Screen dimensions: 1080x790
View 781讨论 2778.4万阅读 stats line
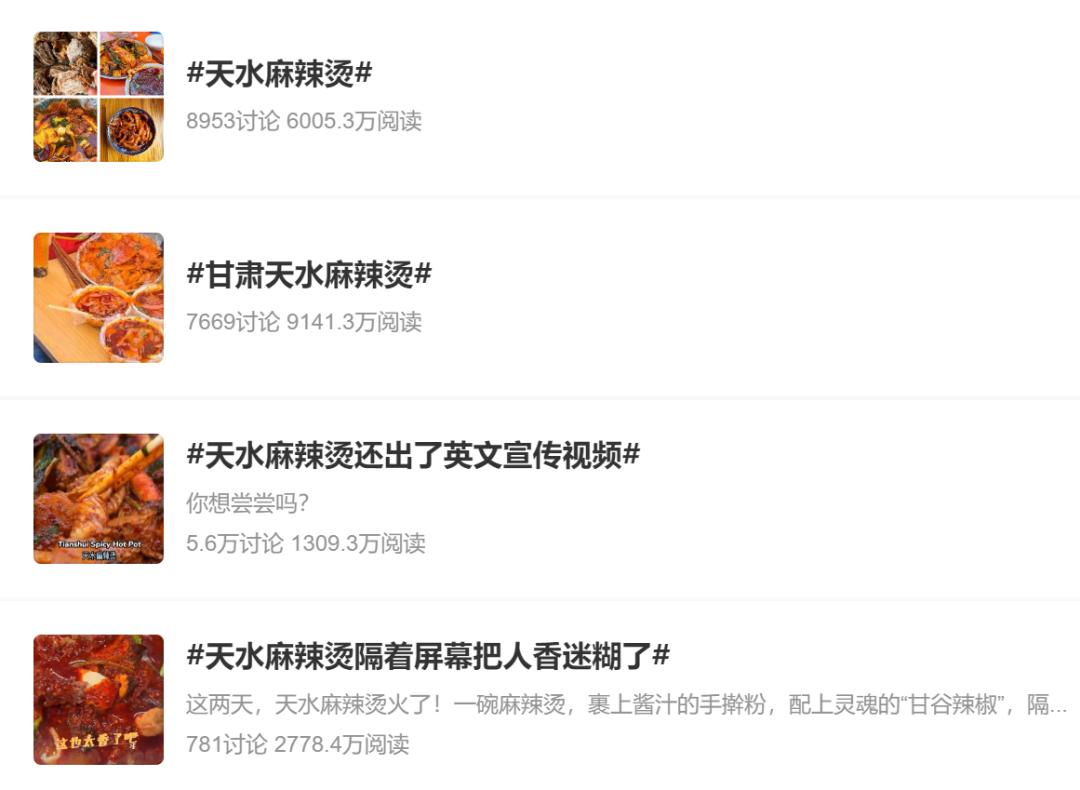click(x=298, y=745)
